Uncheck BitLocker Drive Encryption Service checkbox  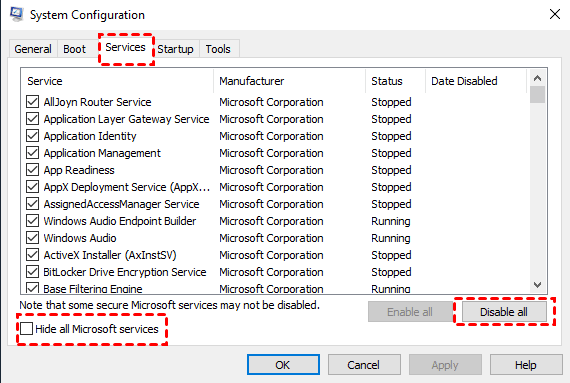point(32,272)
